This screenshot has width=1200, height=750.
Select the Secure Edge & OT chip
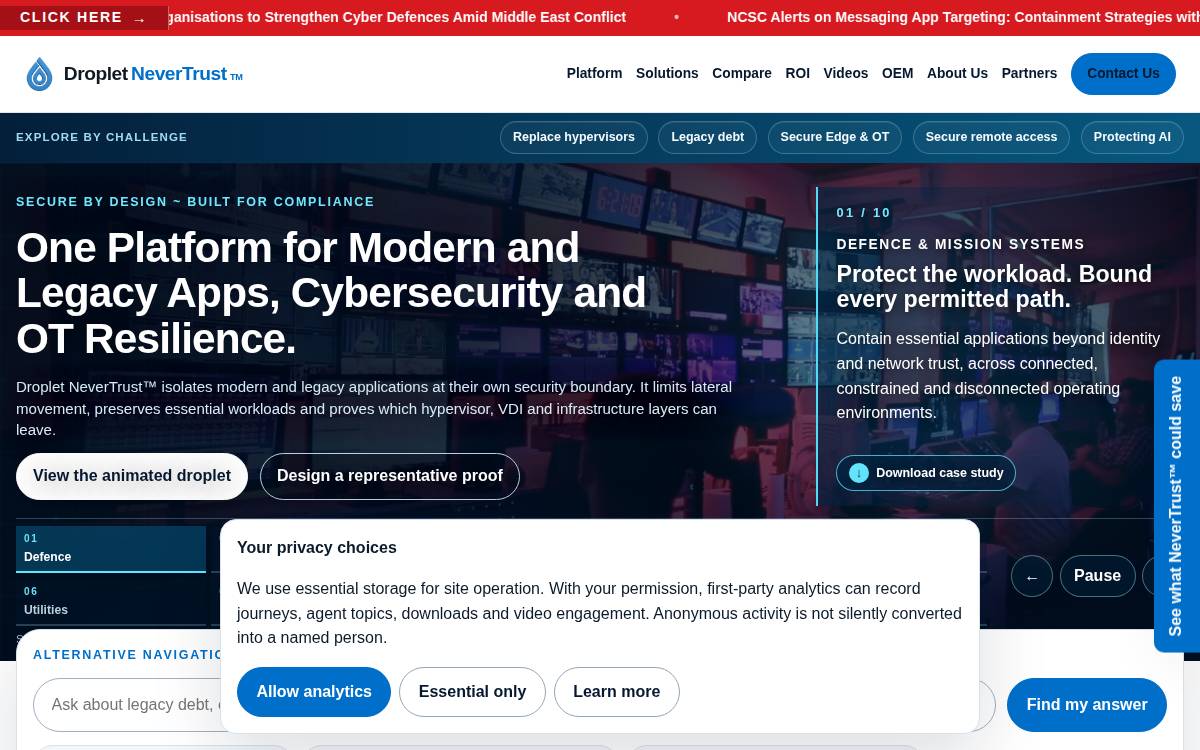coord(835,137)
